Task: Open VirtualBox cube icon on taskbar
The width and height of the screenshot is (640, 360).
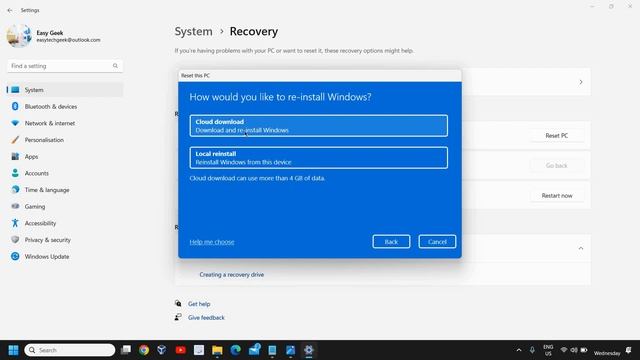Action: pyautogui.click(x=162, y=350)
